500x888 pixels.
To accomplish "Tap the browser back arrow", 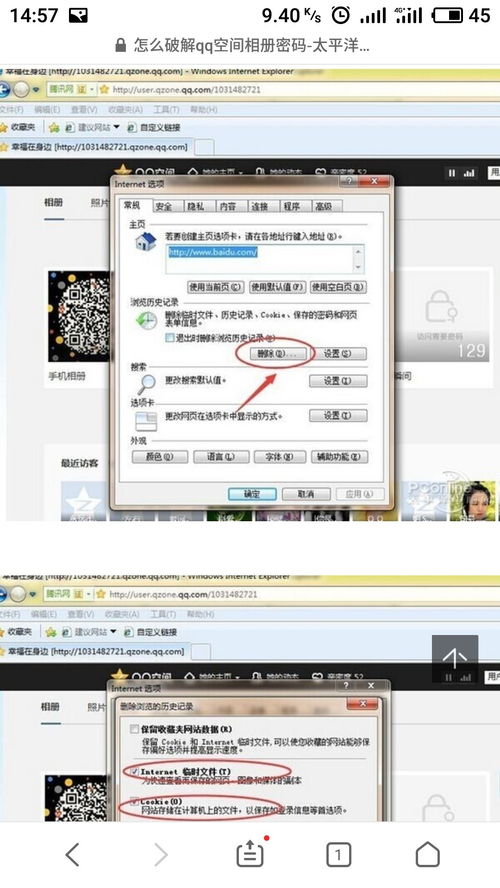I will point(72,854).
